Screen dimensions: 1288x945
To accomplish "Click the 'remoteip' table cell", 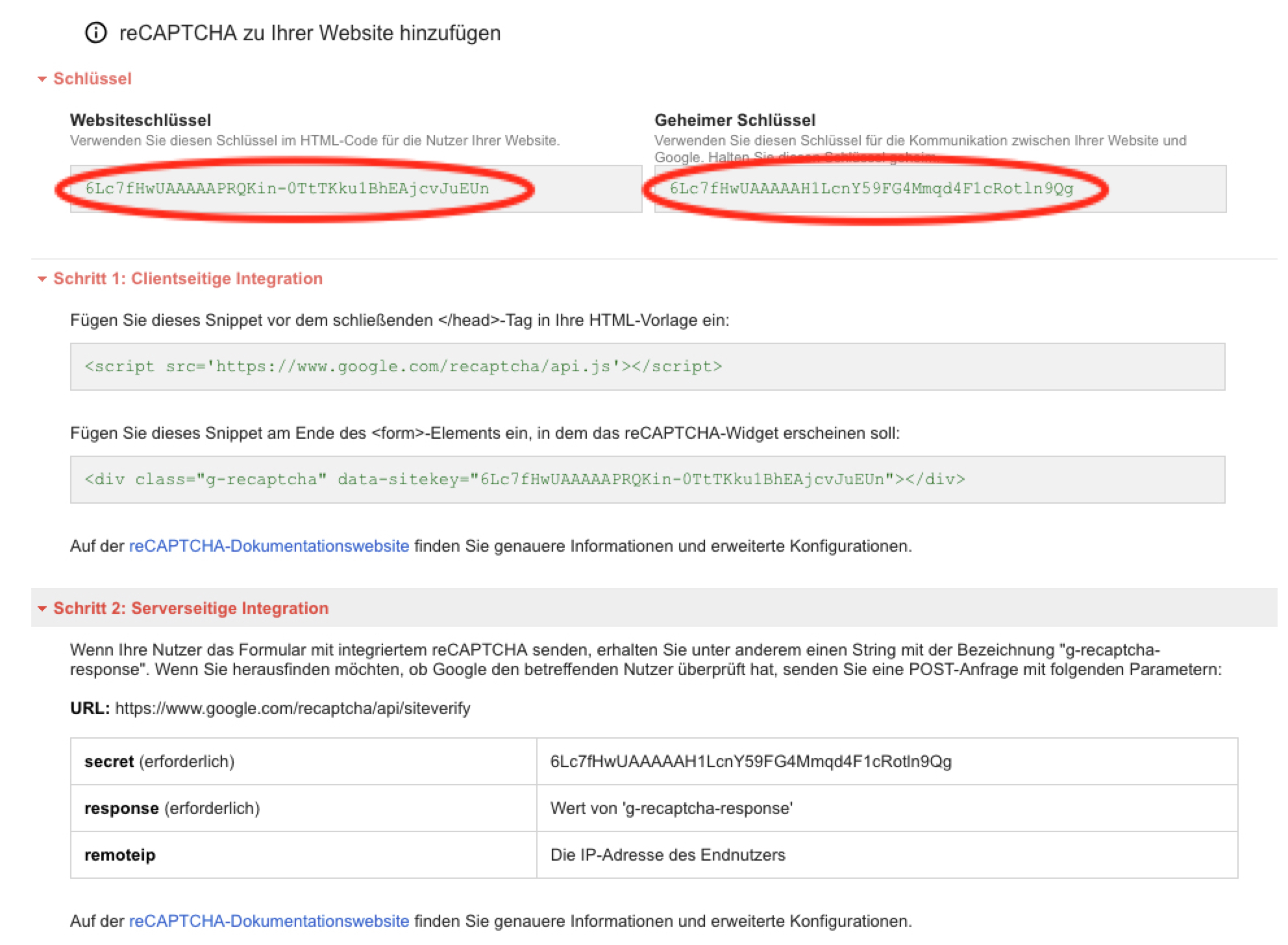I will 303,855.
